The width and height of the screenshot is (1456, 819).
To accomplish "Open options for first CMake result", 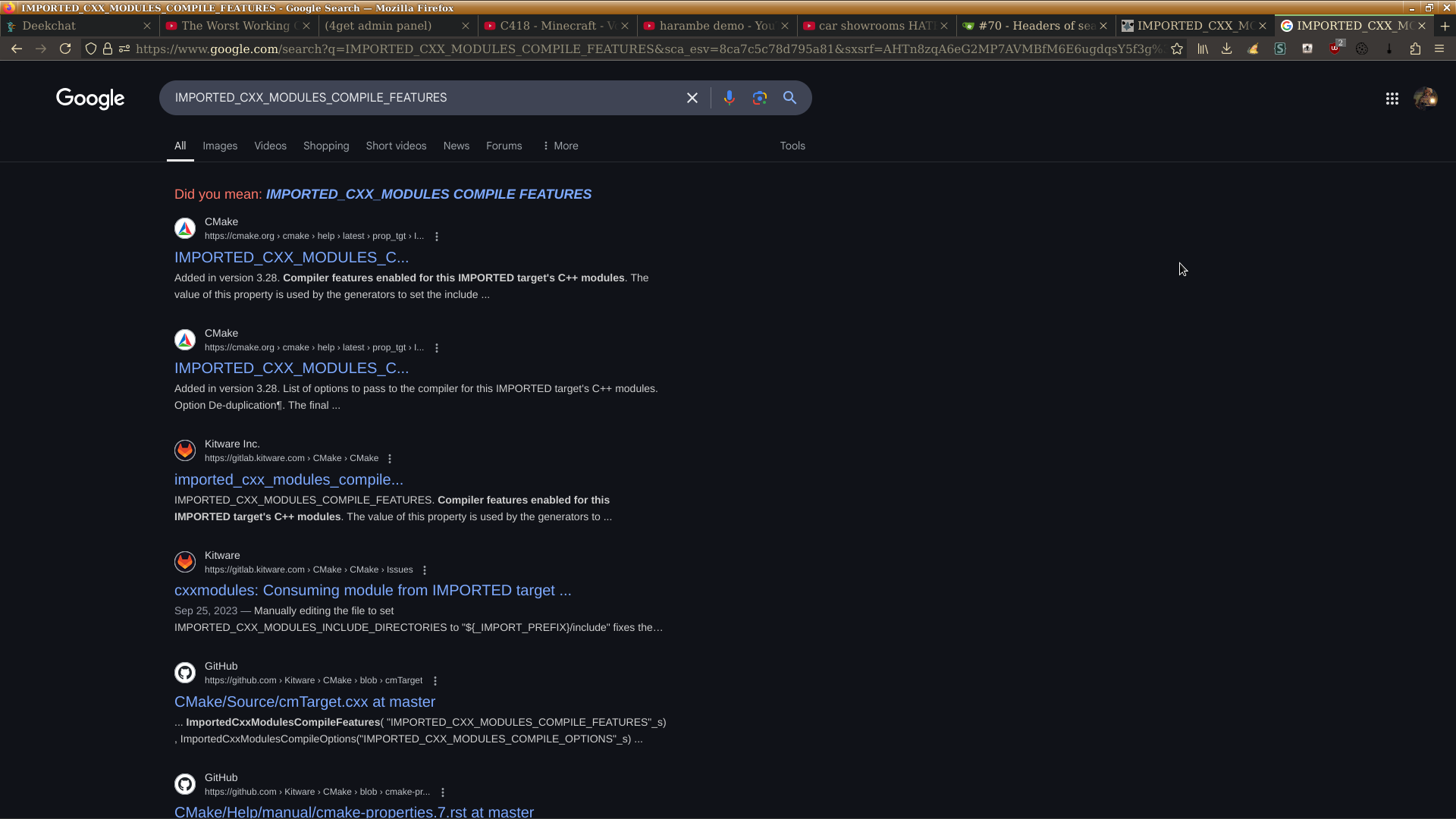I will (437, 237).
